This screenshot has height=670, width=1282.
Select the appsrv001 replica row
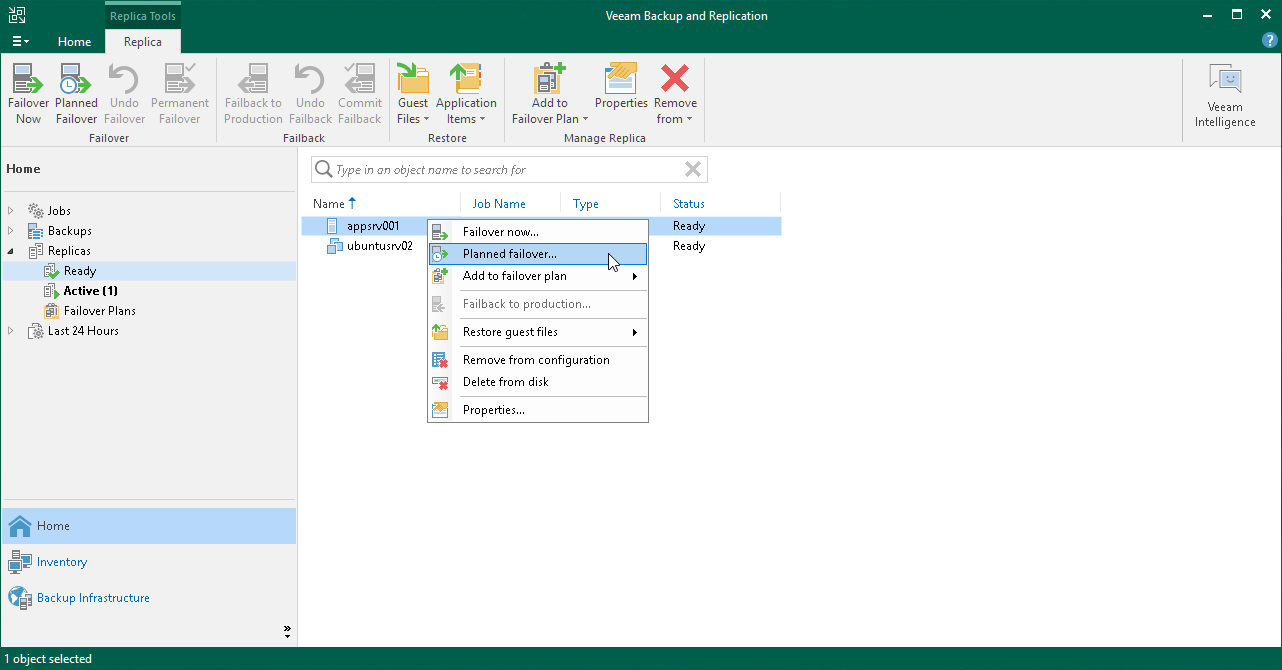point(541,226)
